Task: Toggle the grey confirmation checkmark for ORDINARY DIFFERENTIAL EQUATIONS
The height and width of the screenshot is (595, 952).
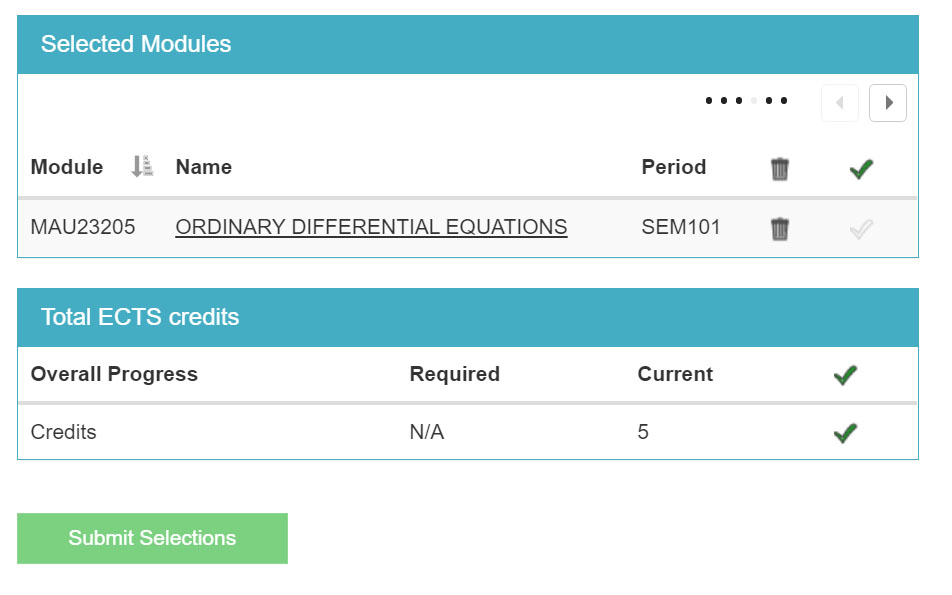Action: click(x=861, y=227)
